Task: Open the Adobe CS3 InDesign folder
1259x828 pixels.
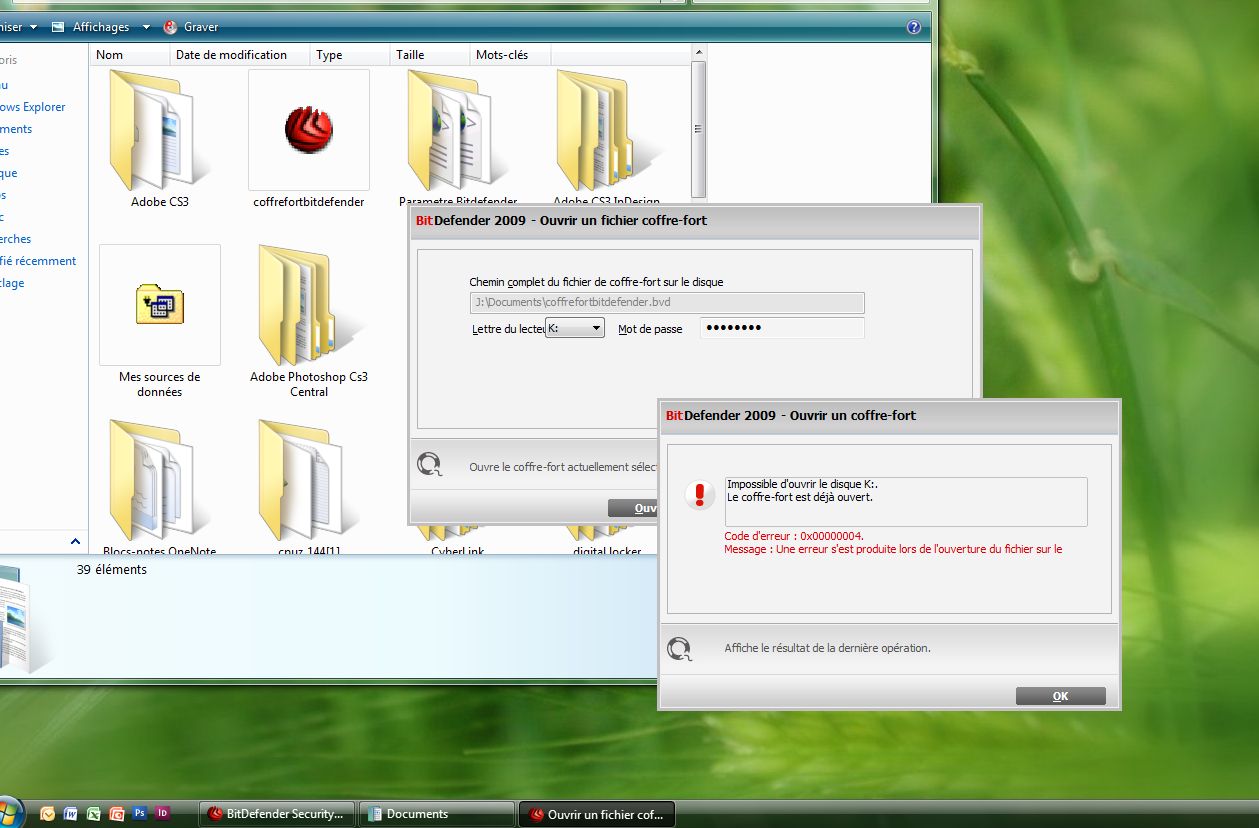Action: 607,130
